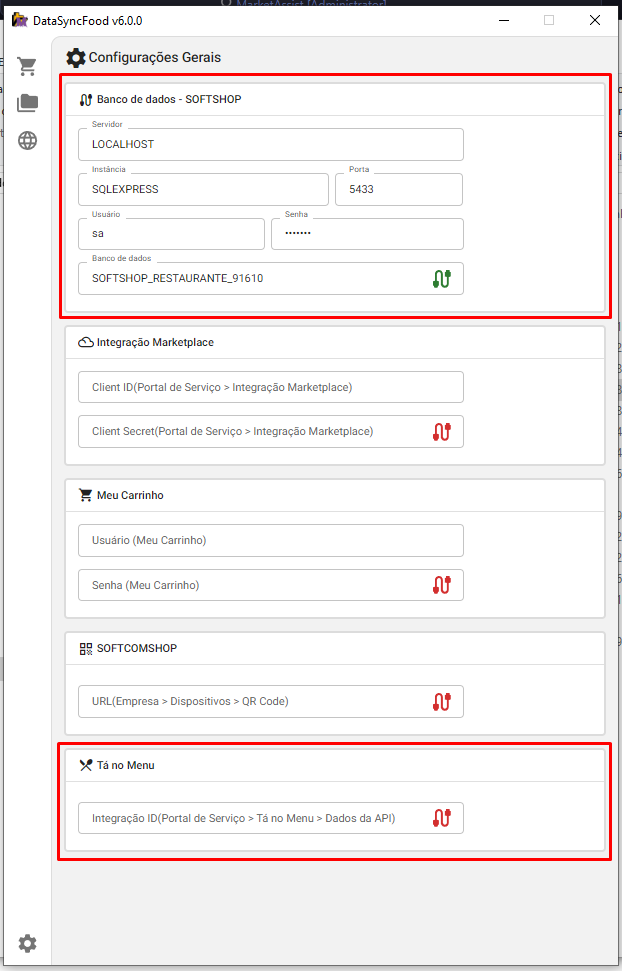Click Integração Marketplace red connection icon
Image resolution: width=622 pixels, height=971 pixels.
[x=442, y=431]
